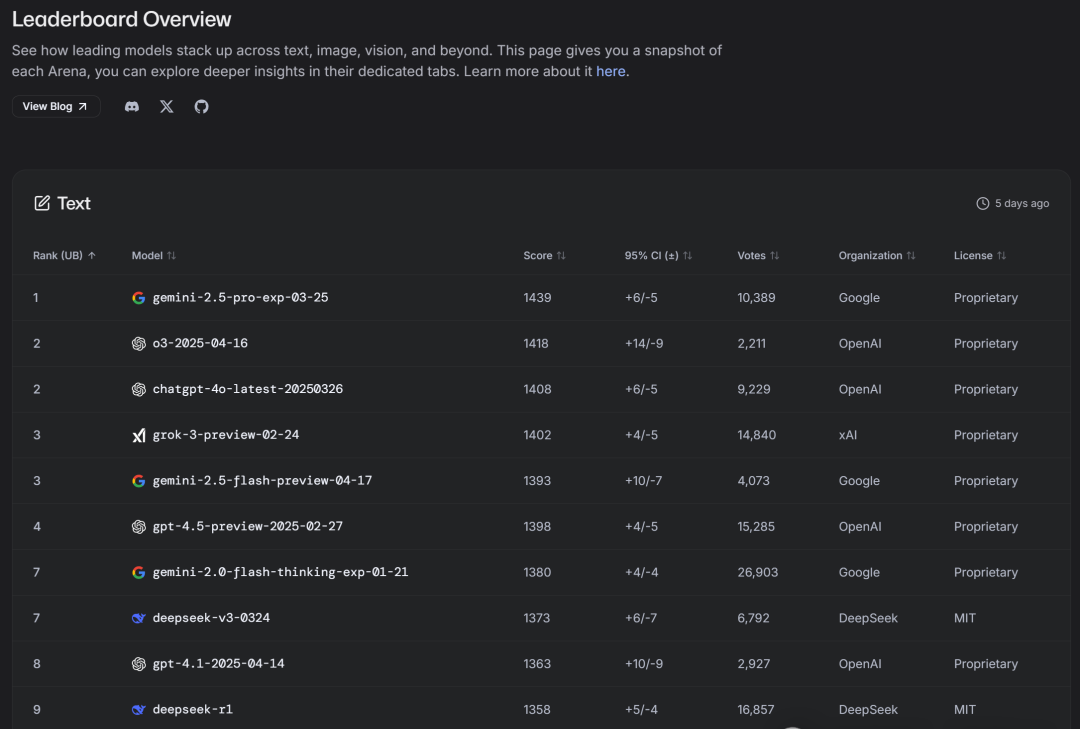Screen dimensions: 1080x729
Task: Click the votes value 6,792
Action: pyautogui.click(x=754, y=618)
